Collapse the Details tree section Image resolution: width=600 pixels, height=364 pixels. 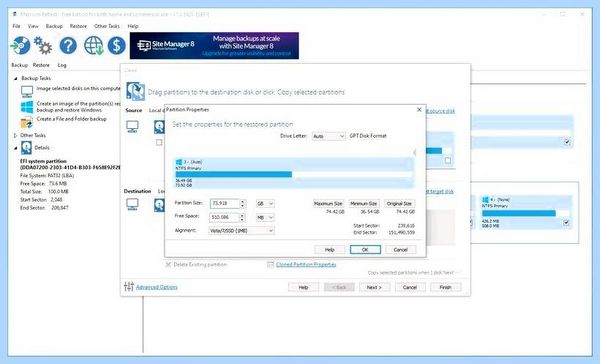(x=16, y=148)
